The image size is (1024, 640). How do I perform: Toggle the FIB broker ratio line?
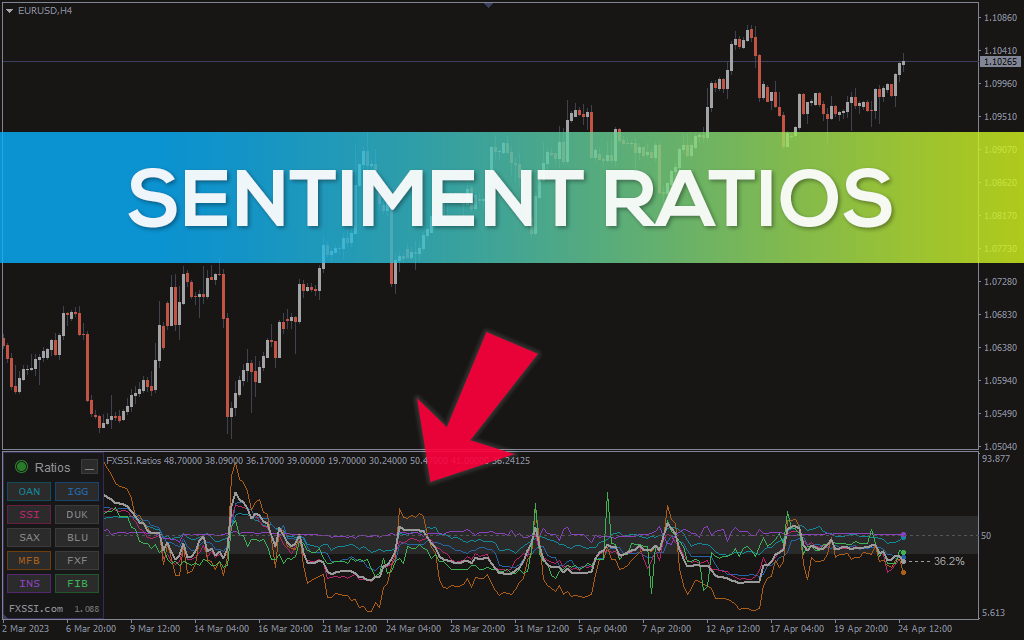tap(77, 583)
